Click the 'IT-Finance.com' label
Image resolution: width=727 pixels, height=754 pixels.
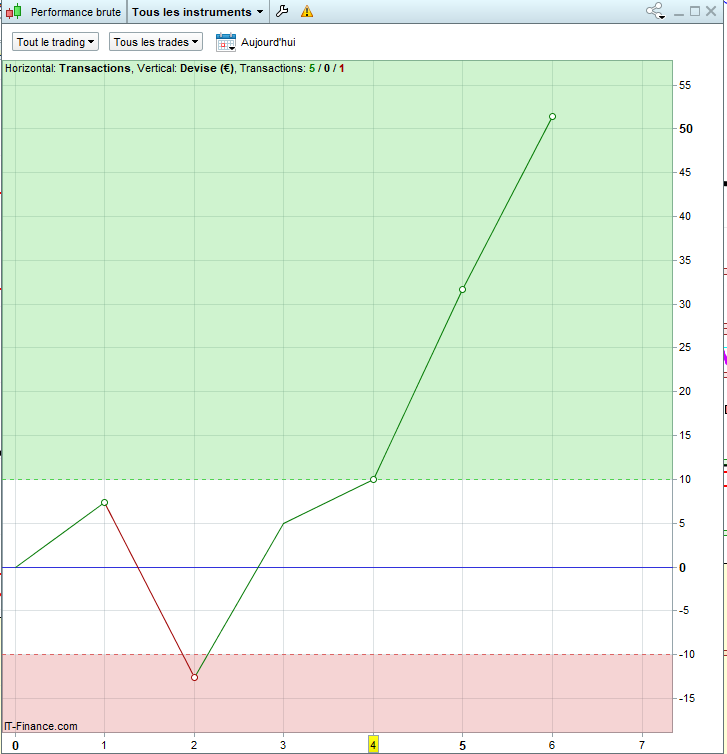41,726
